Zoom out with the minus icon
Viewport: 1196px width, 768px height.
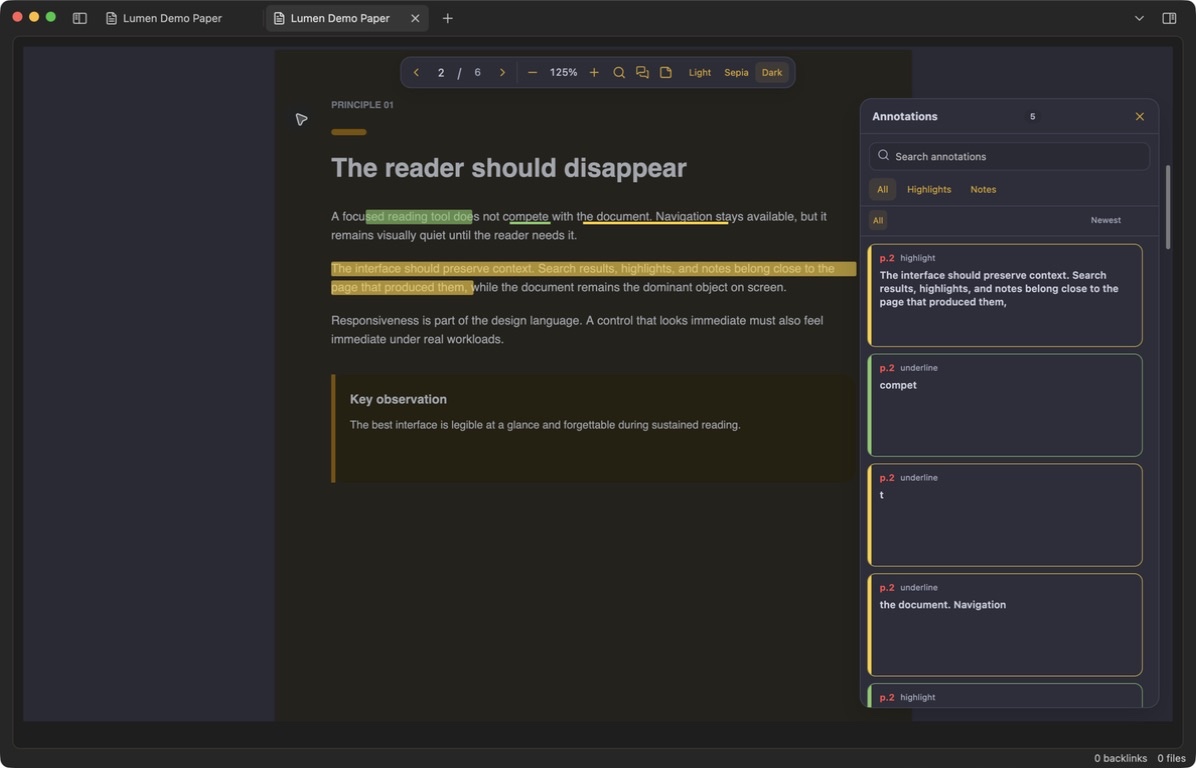tap(532, 72)
